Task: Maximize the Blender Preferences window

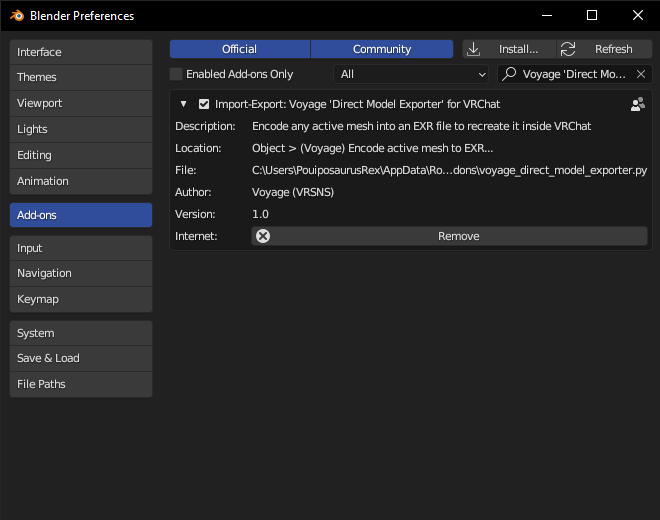Action: click(x=592, y=16)
